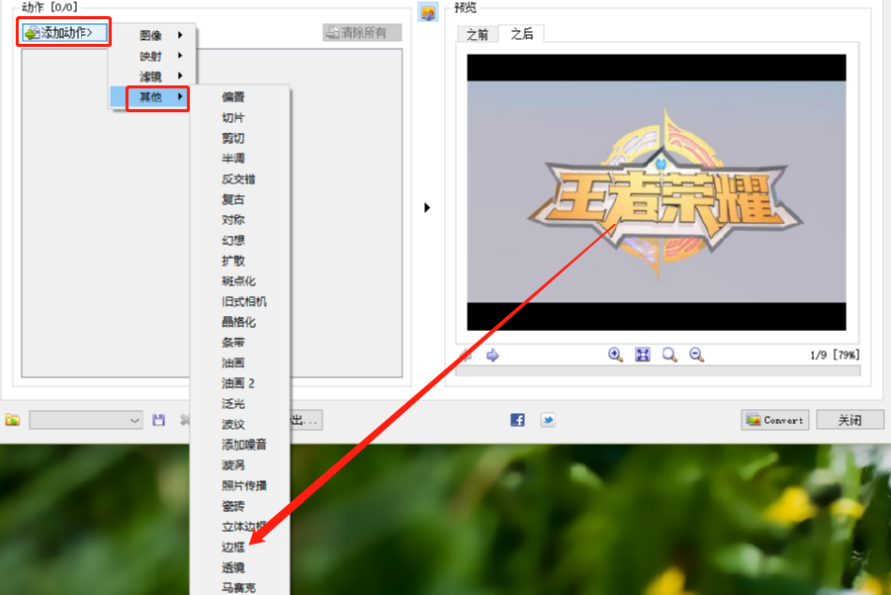The height and width of the screenshot is (595, 891).
Task: Expand the preset script combo box
Action: (x=86, y=420)
